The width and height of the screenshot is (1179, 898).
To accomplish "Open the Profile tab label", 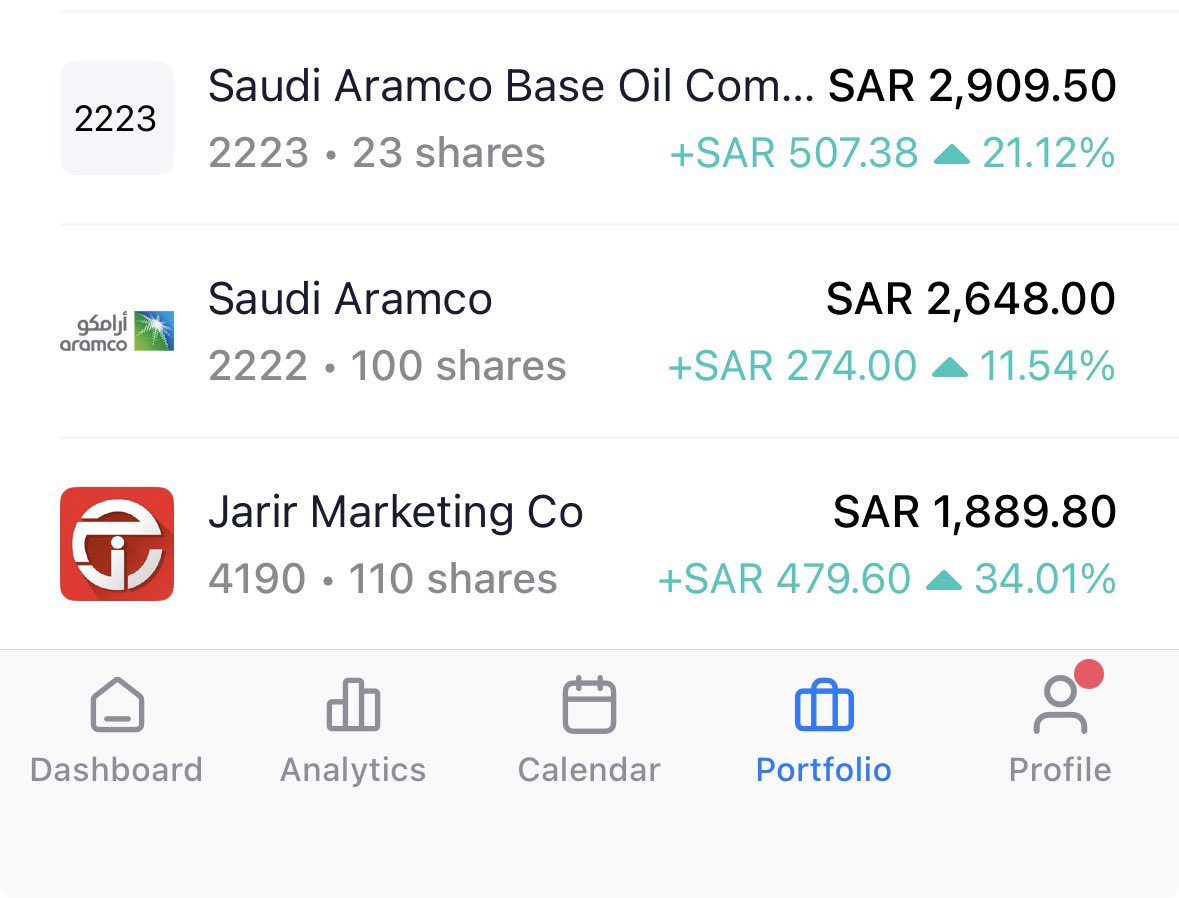I will [x=1060, y=769].
